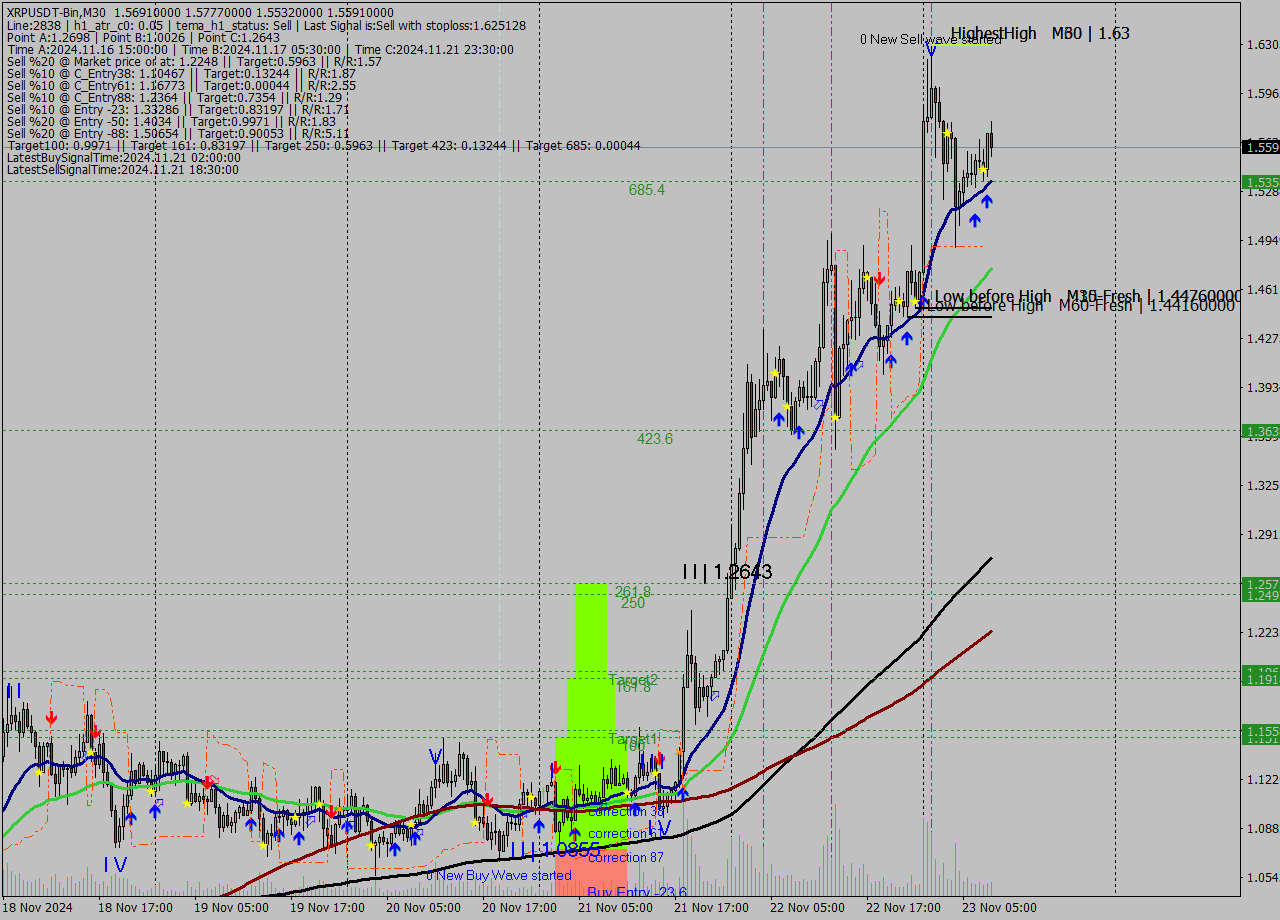The image size is (1280, 920).
Task: Click the 'Target1' label
Action: (x=633, y=738)
